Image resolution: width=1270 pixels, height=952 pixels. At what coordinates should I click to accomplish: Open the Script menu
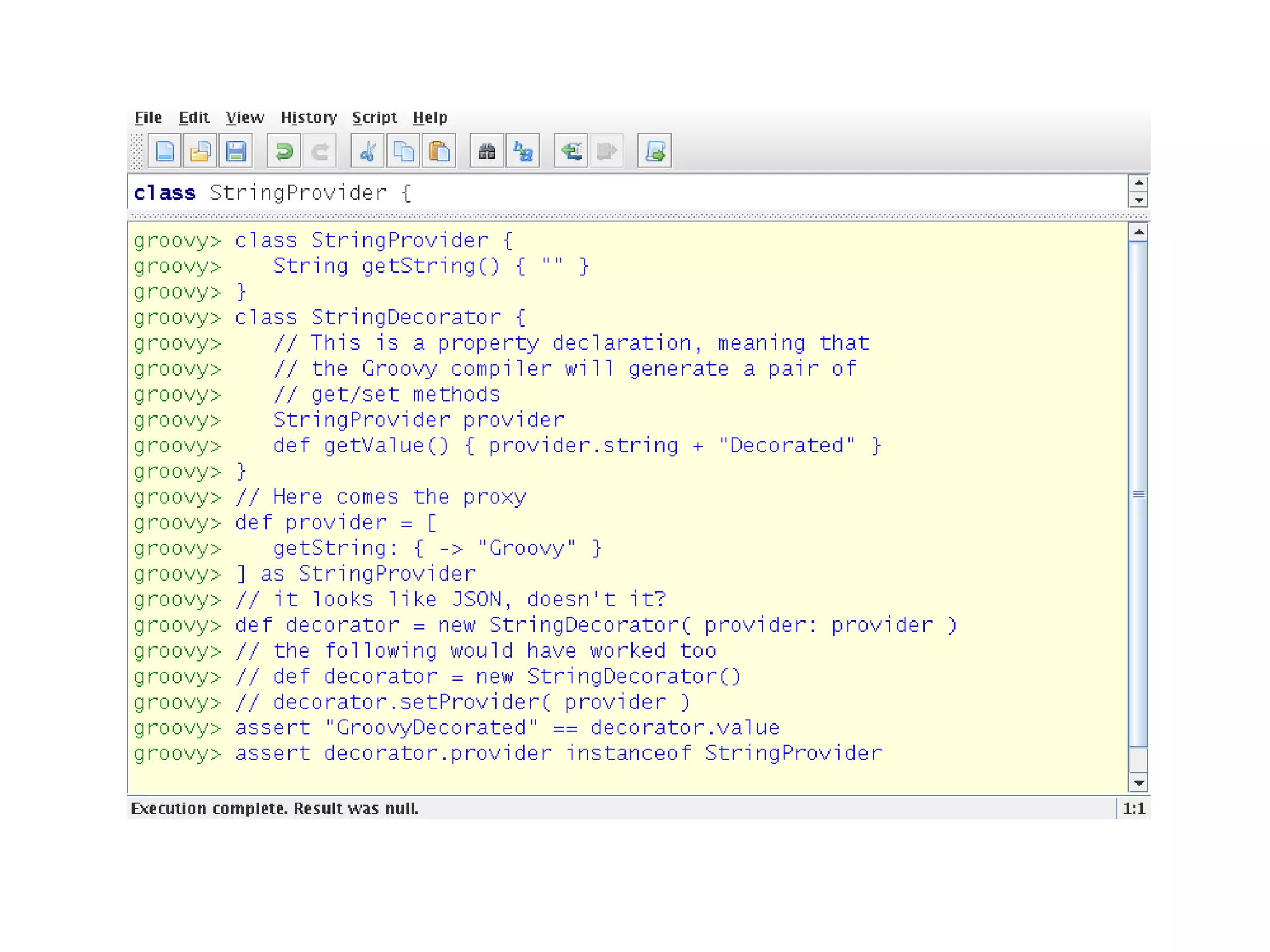click(374, 117)
